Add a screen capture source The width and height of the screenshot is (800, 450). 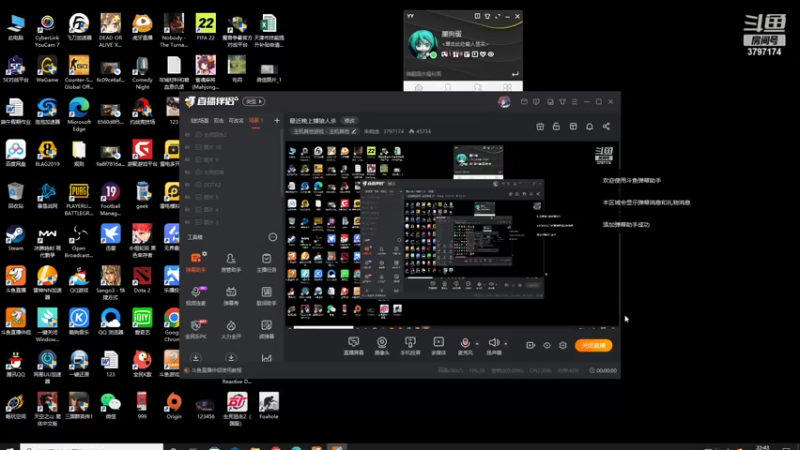click(353, 345)
